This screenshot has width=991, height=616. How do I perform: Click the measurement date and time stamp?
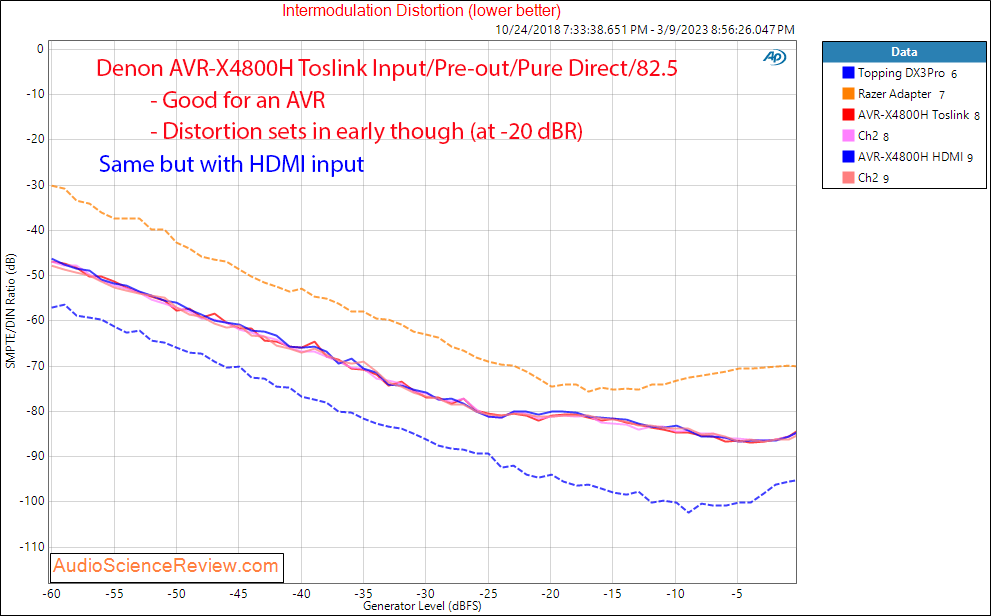point(645,30)
